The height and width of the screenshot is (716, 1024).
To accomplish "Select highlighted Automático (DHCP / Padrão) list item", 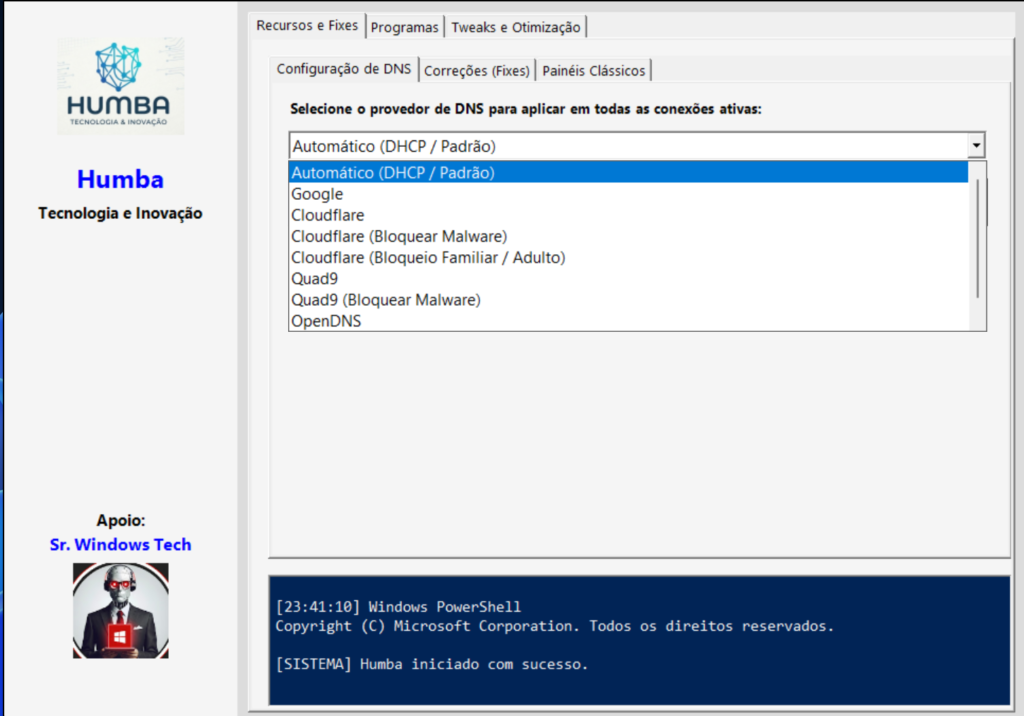I will (393, 172).
